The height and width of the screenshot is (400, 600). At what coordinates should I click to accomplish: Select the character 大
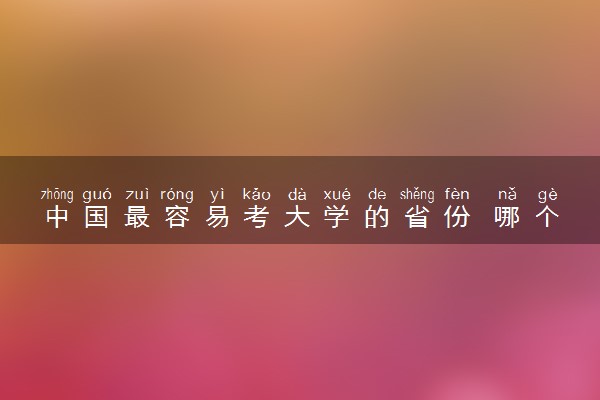tap(297, 217)
